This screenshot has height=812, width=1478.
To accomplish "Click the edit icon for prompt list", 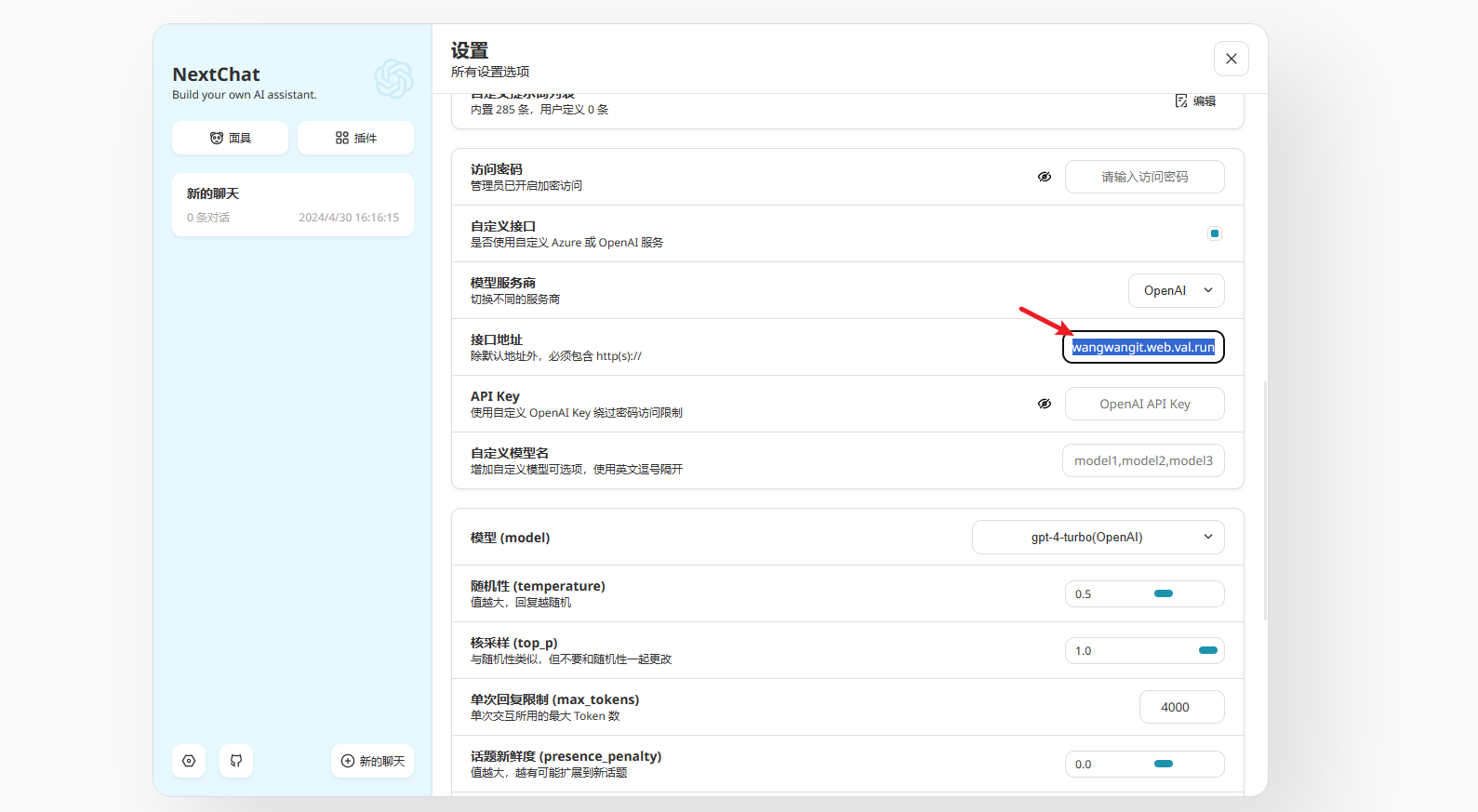I will (1195, 100).
